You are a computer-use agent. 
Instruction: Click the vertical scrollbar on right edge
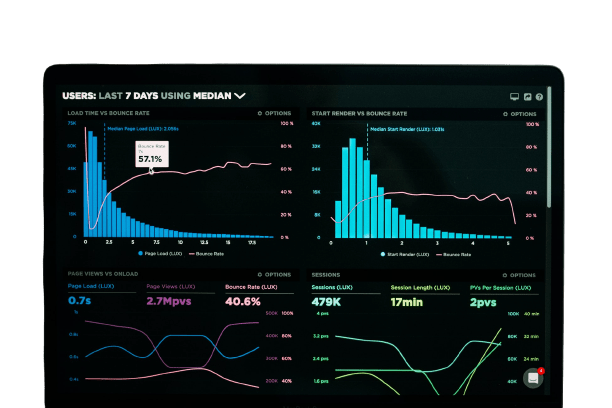tap(548, 160)
